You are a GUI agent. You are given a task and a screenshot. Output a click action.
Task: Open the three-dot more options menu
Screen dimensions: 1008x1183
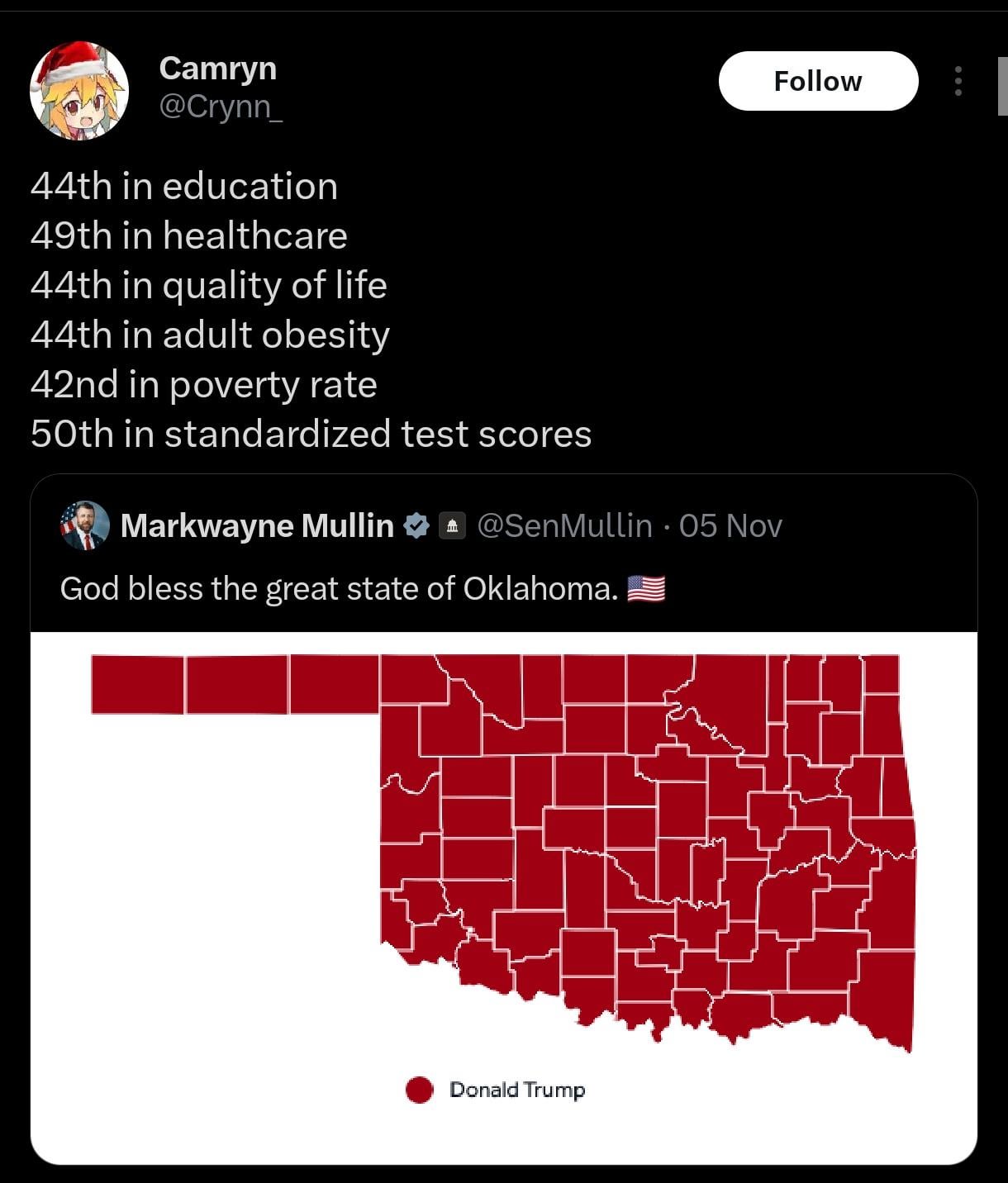pos(958,81)
